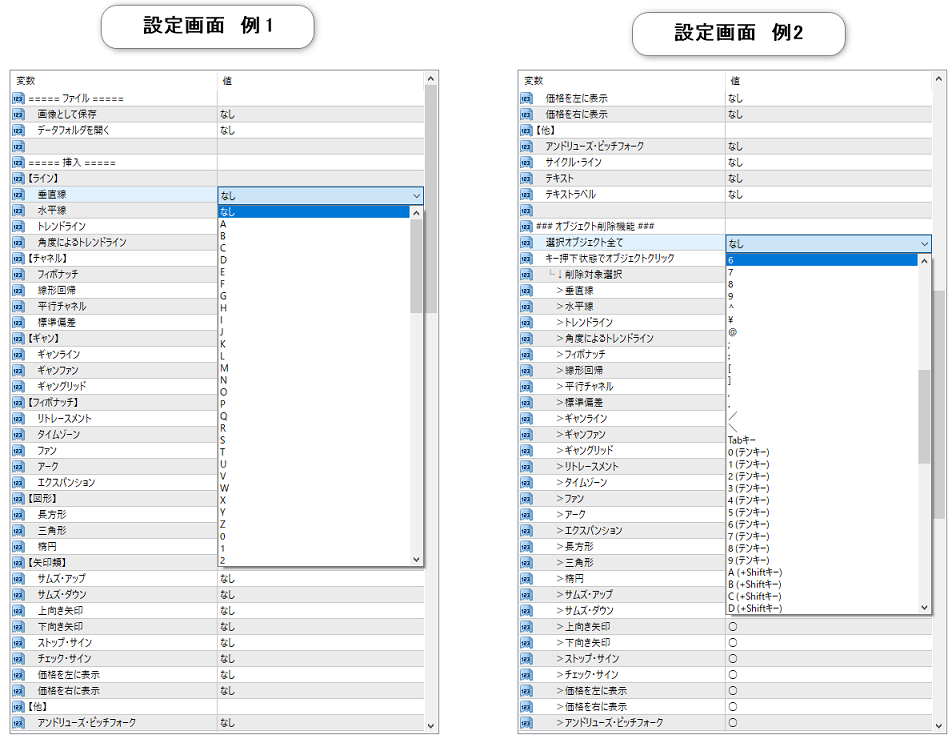Click ○ value of >チェック・サイン row
Image resolution: width=952 pixels, height=743 pixels.
tap(733, 675)
